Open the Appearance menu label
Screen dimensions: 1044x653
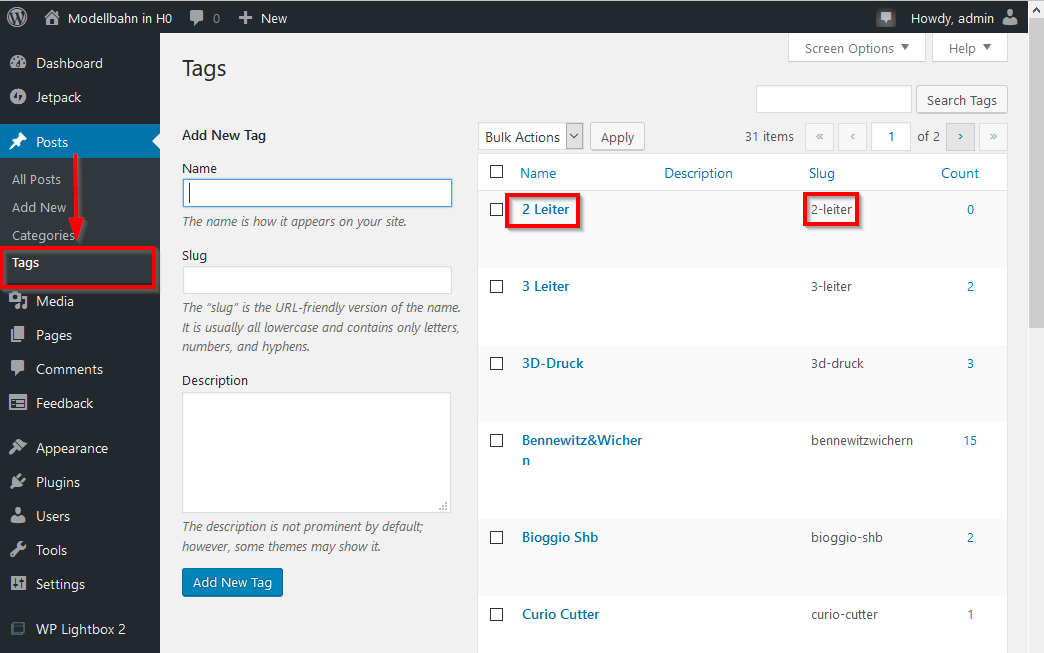(x=72, y=448)
